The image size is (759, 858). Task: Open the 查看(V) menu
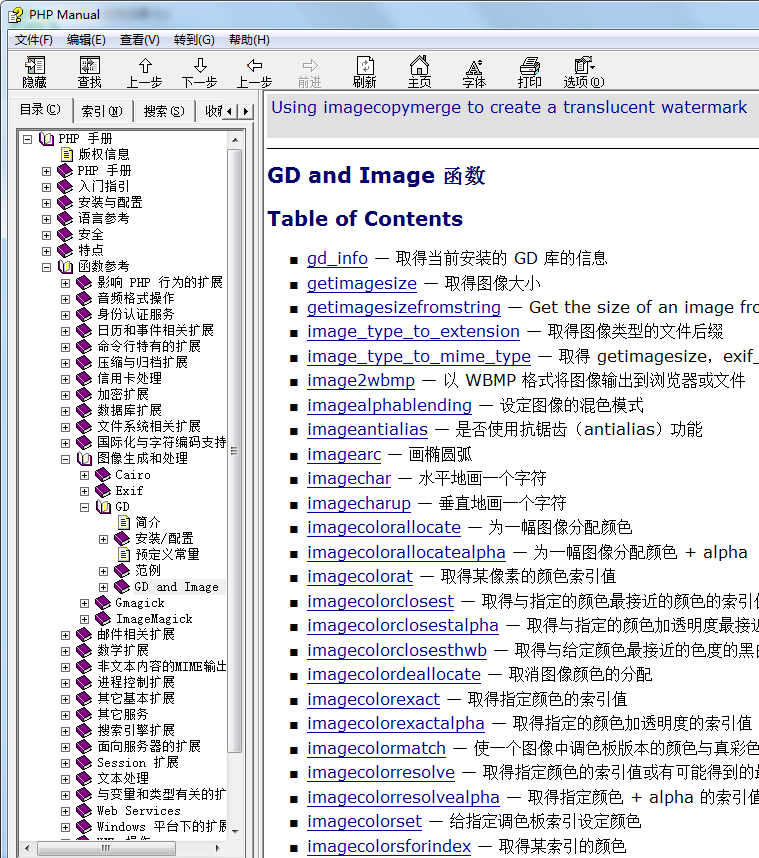click(x=140, y=40)
